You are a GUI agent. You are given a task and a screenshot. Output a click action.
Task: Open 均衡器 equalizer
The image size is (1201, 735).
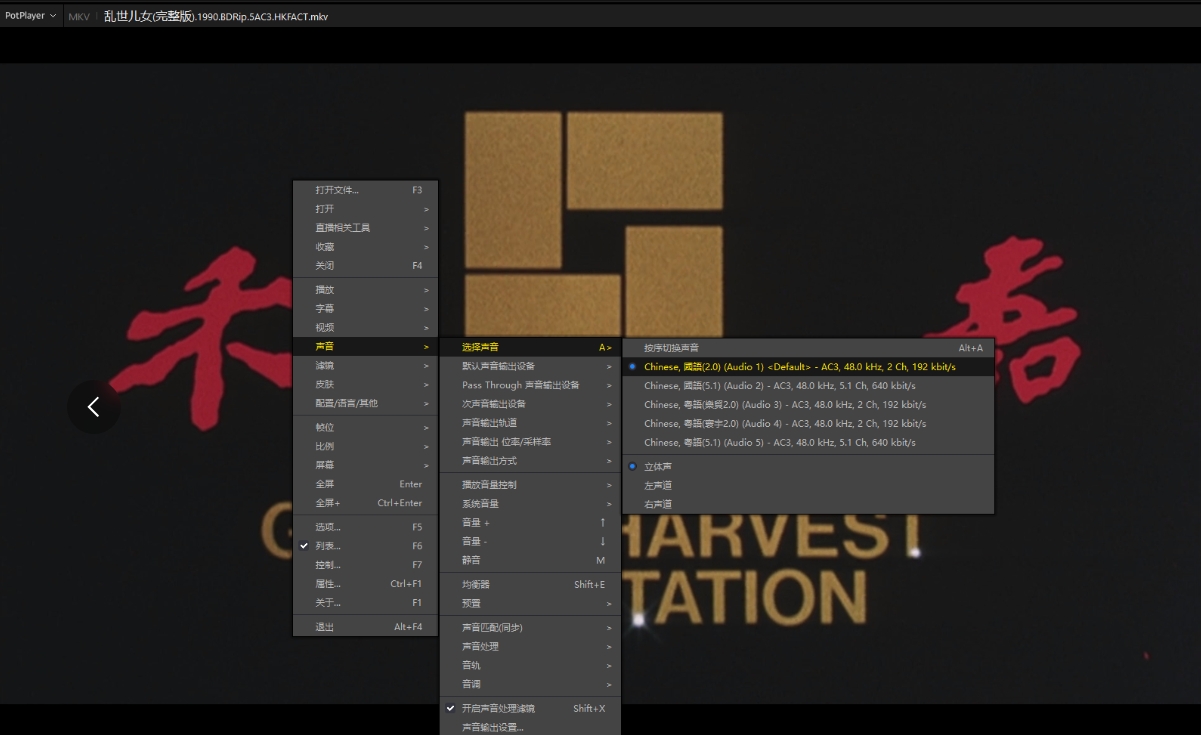[476, 585]
